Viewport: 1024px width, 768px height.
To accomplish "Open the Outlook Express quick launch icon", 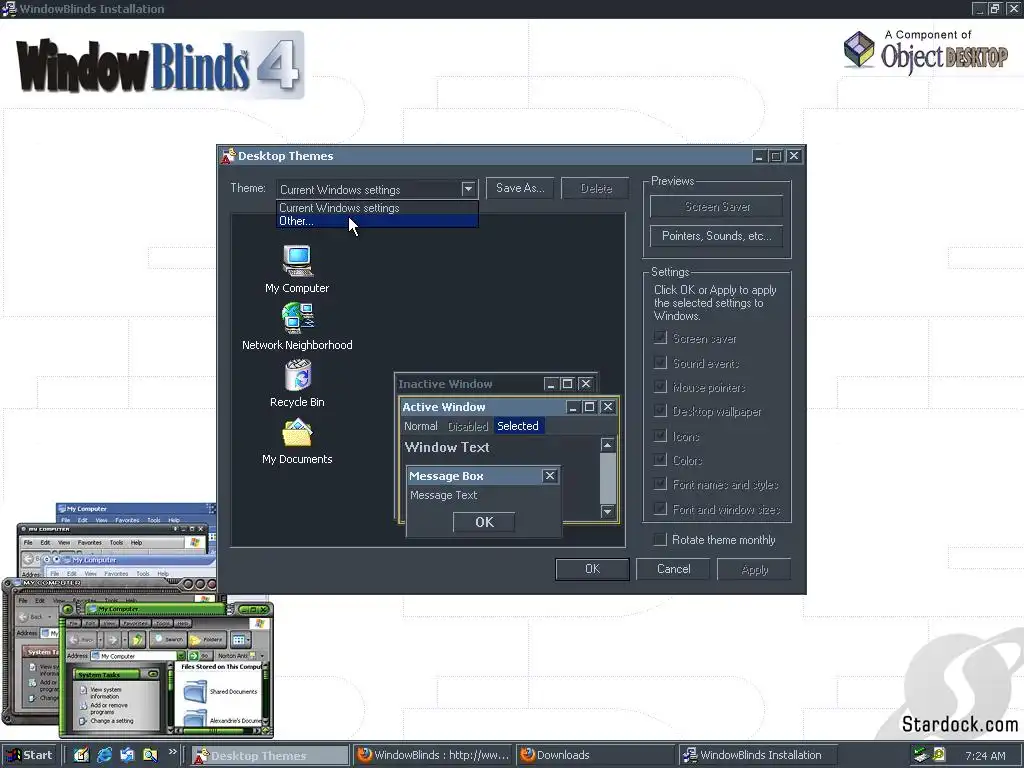I will coord(127,755).
